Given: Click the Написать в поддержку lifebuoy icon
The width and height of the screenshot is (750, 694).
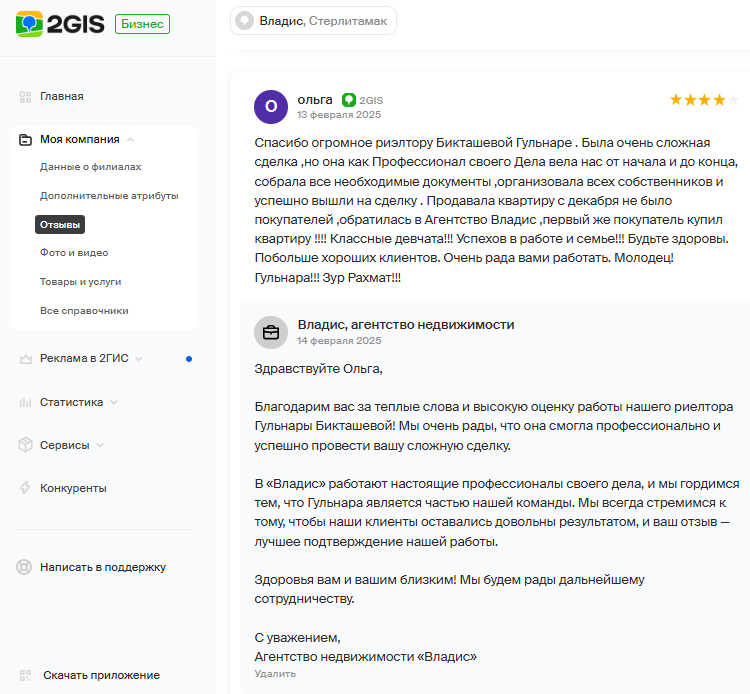Looking at the screenshot, I should point(24,567).
